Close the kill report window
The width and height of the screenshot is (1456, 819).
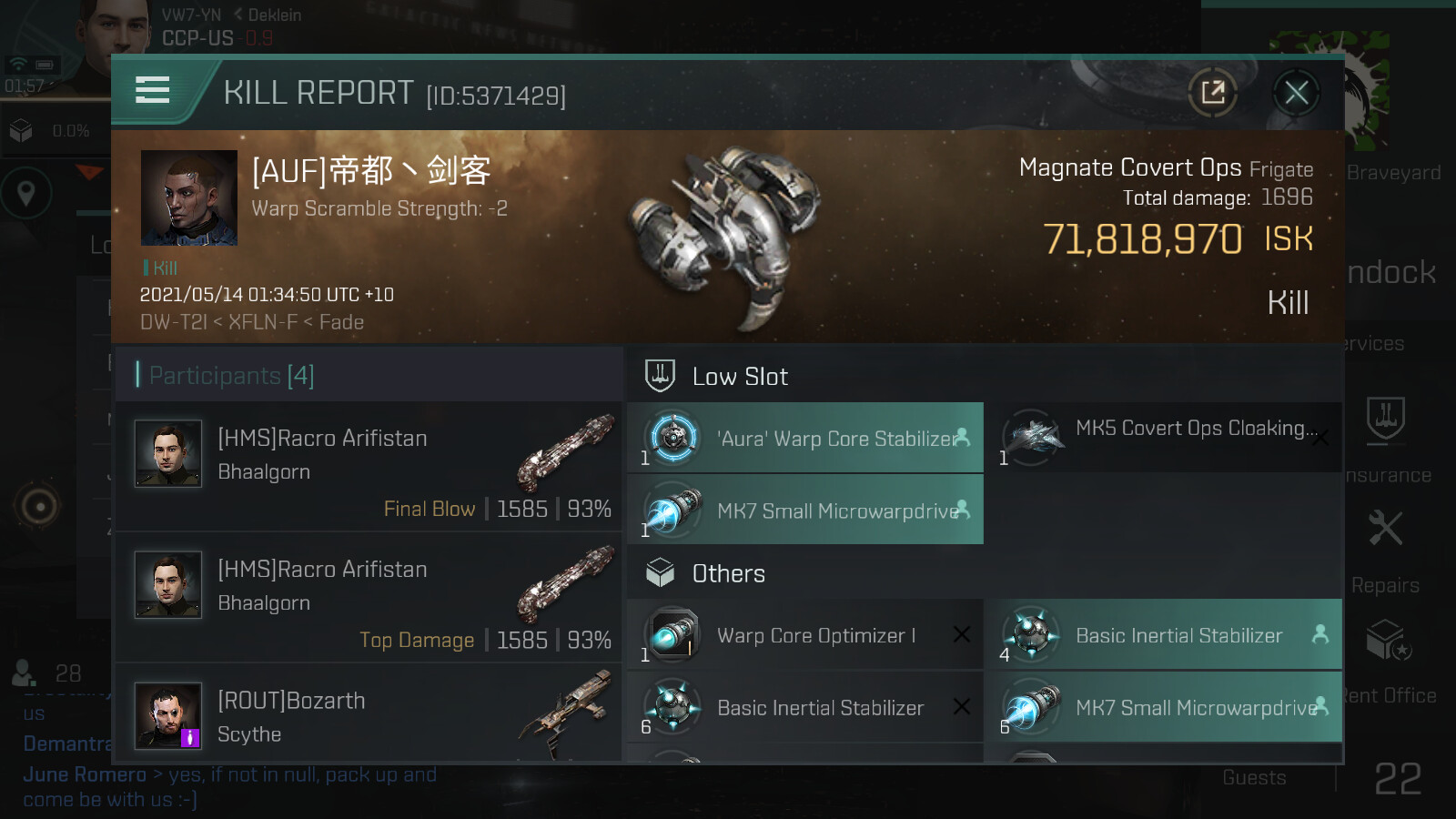pos(1296,92)
